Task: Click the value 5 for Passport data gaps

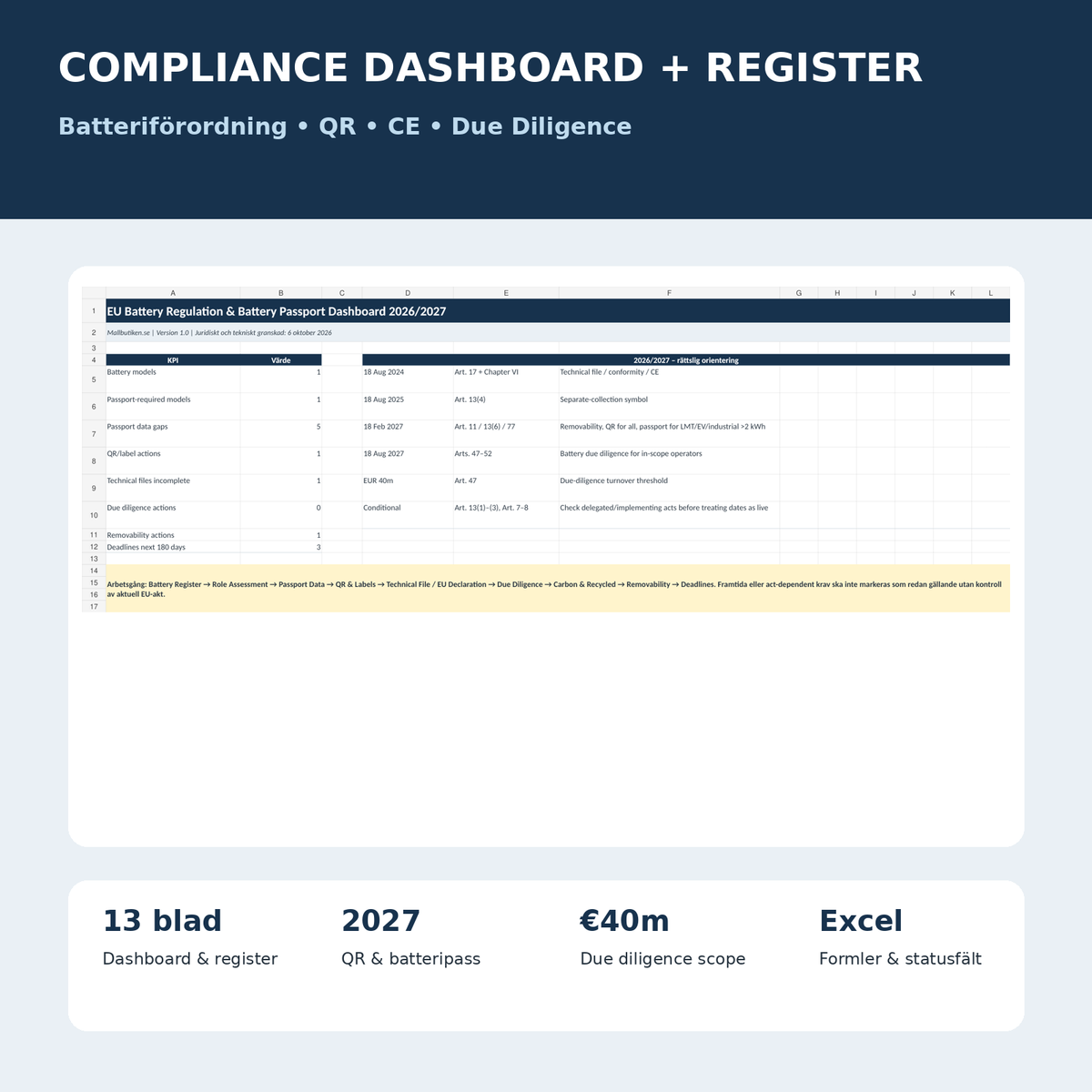Action: coord(281,433)
